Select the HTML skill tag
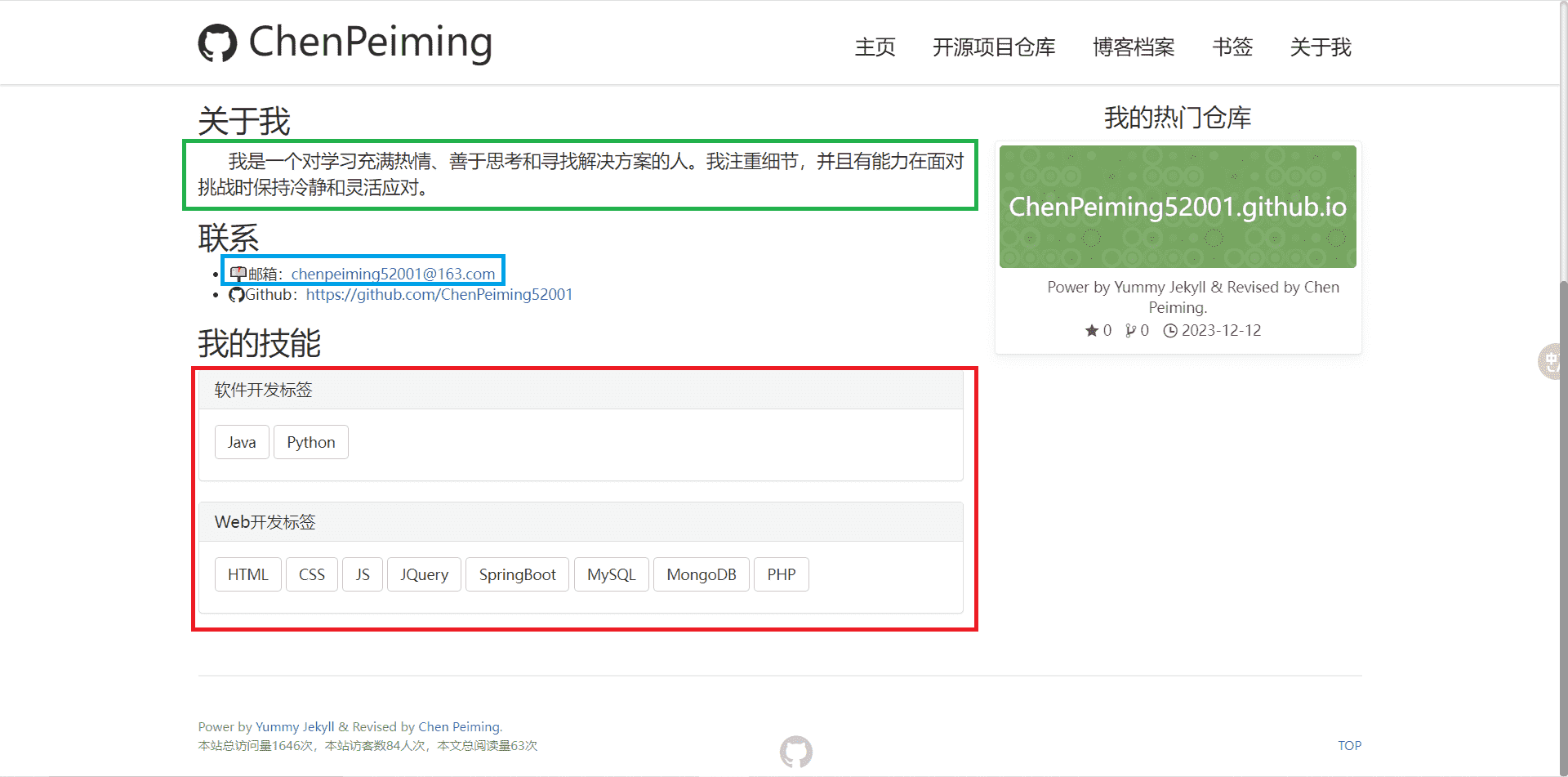The width and height of the screenshot is (1568, 777). click(248, 574)
